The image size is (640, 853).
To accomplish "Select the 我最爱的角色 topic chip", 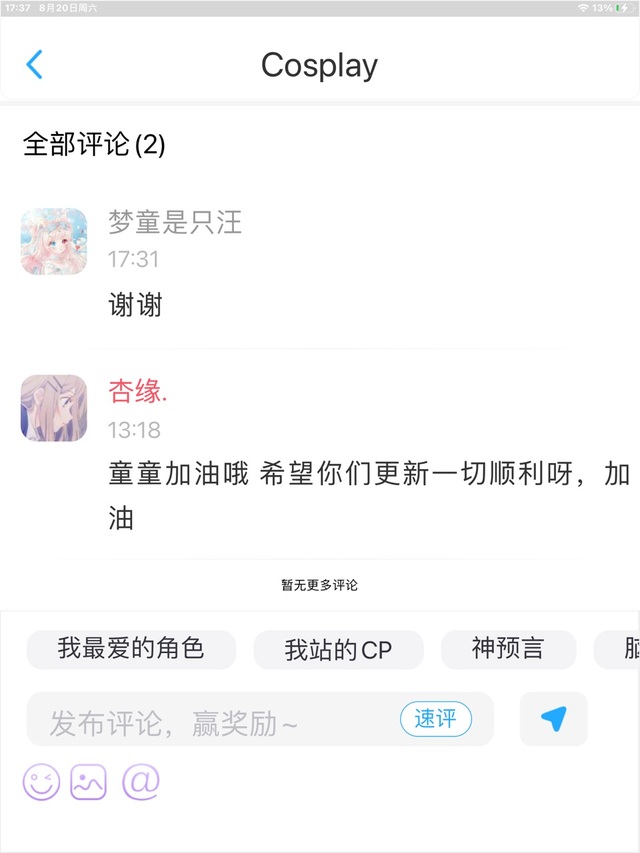I will point(131,649).
